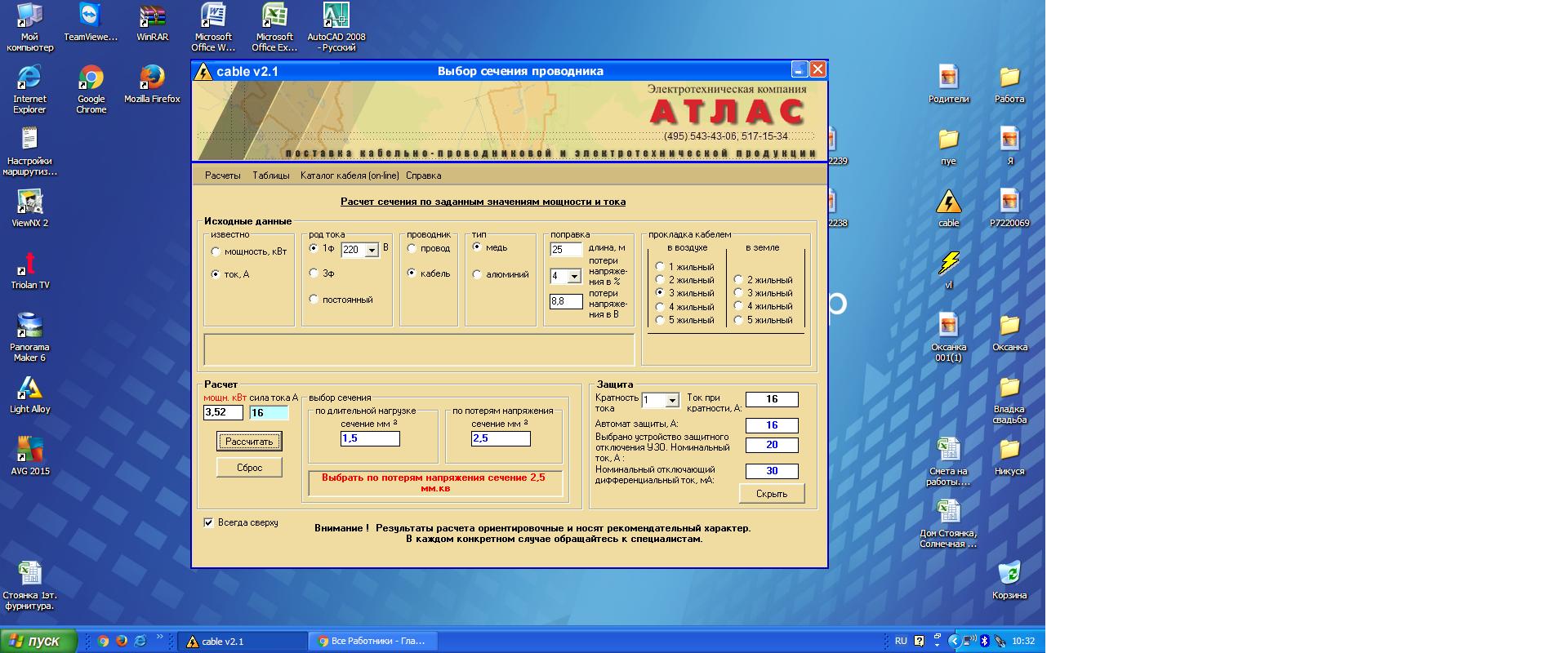Image resolution: width=1568 pixels, height=653 pixels.
Task: Select 2 жильный cable in ground
Action: [x=738, y=280]
